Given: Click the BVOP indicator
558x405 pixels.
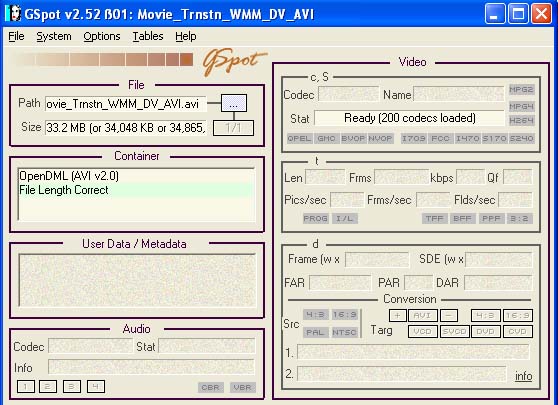Looking at the screenshot, I should coord(353,138).
